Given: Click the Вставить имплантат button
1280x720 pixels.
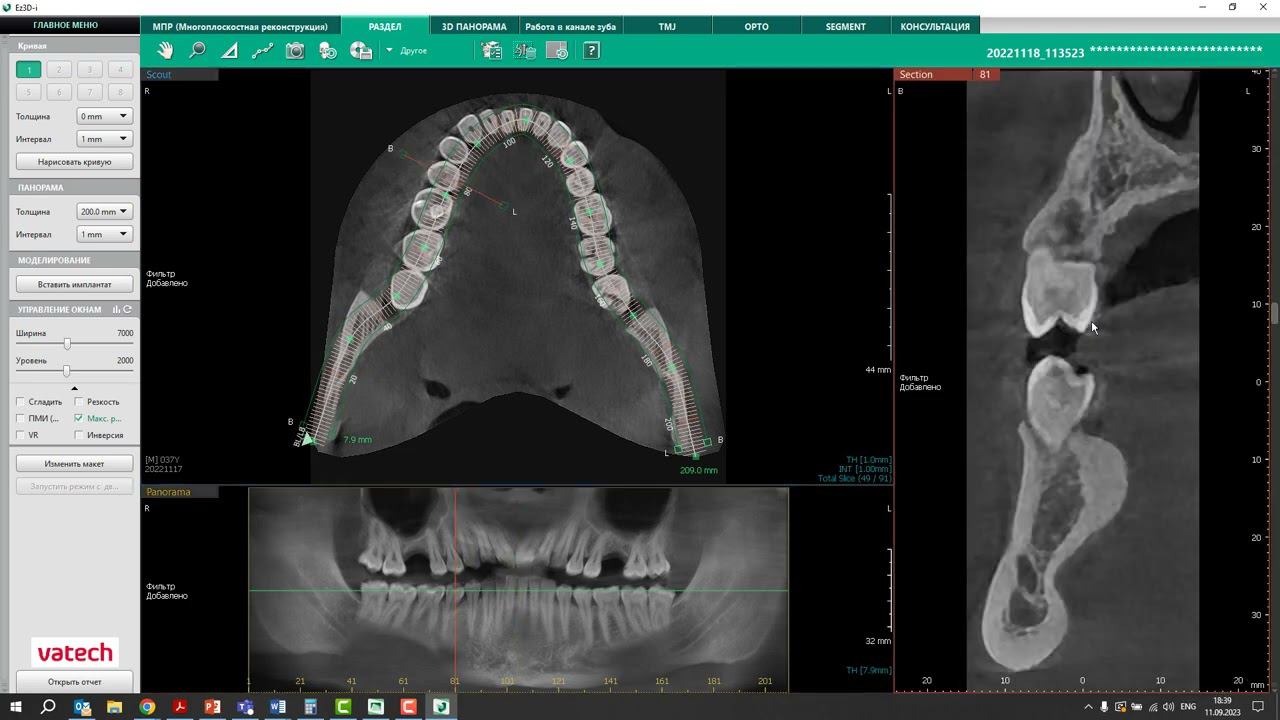Looking at the screenshot, I should 75,284.
